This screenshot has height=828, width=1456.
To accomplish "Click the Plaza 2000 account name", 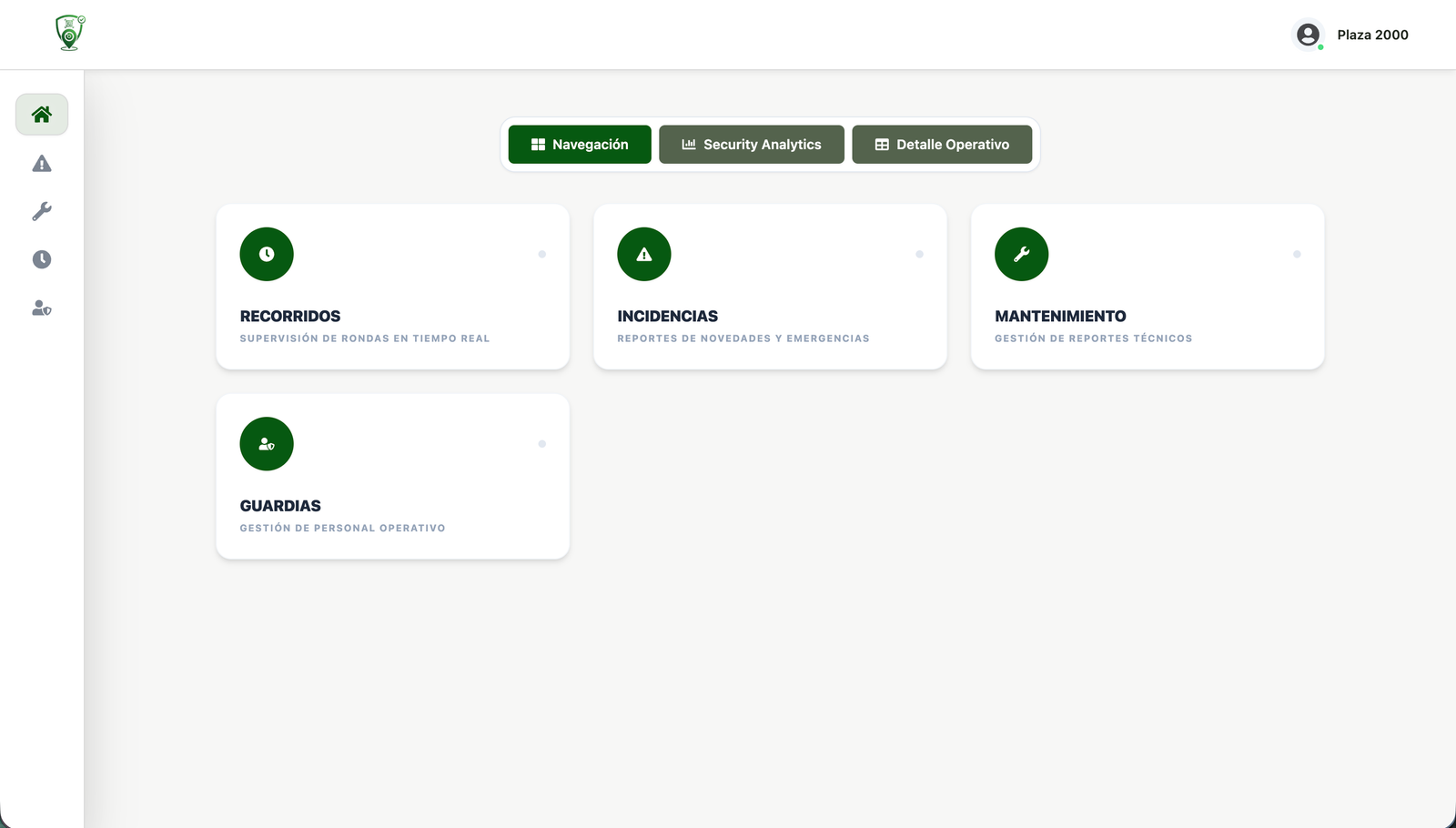I will click(x=1372, y=35).
